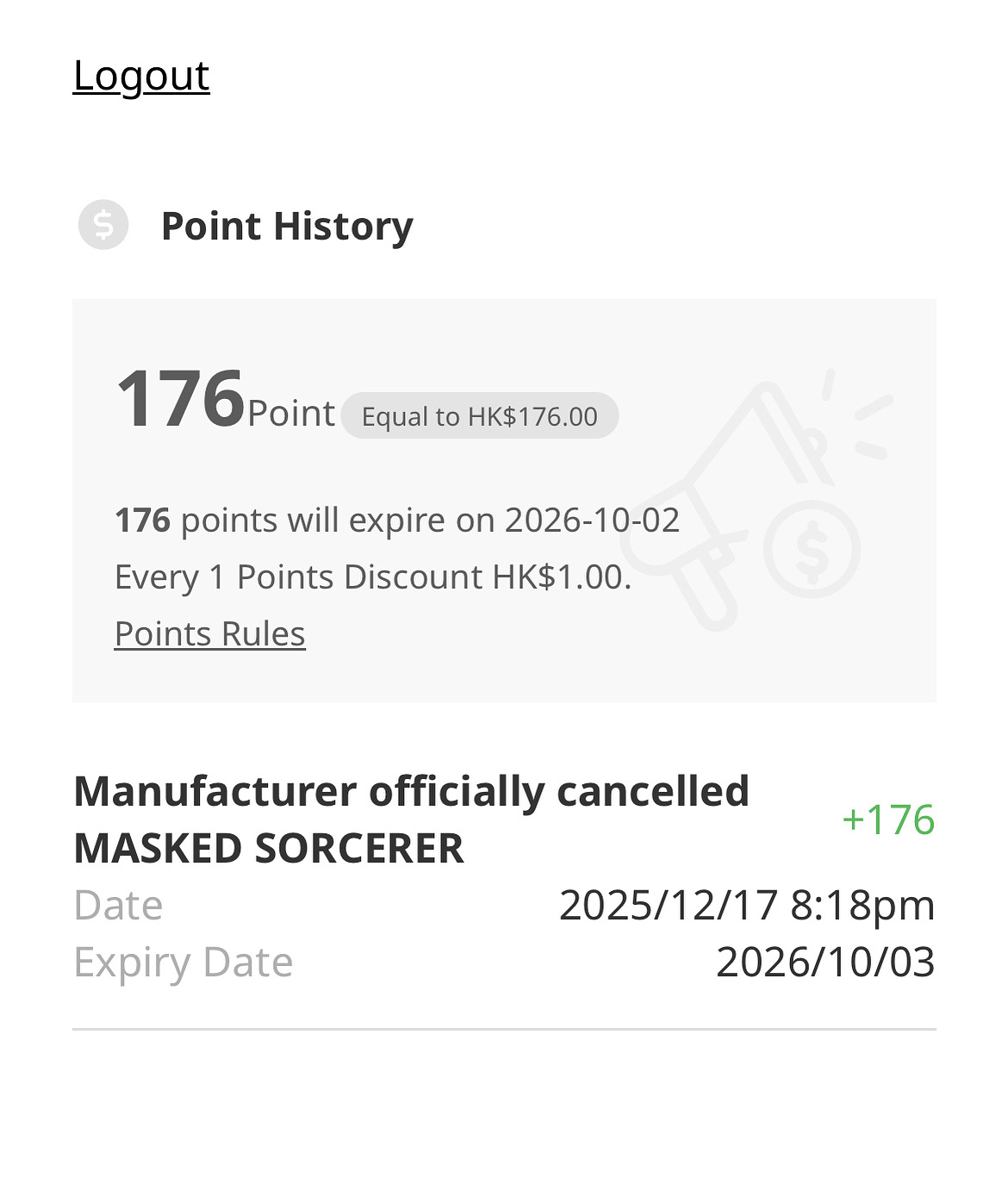The image size is (1008, 1178).
Task: Click the grey dollar coin icon beside Point History
Action: coord(103,225)
